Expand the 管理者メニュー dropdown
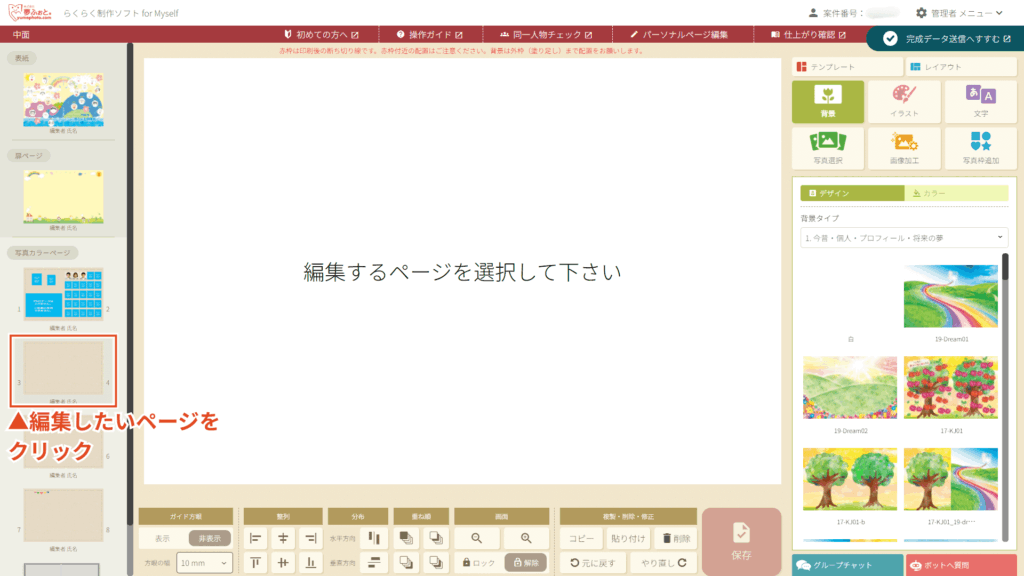Image resolution: width=1024 pixels, height=576 pixels. [960, 13]
